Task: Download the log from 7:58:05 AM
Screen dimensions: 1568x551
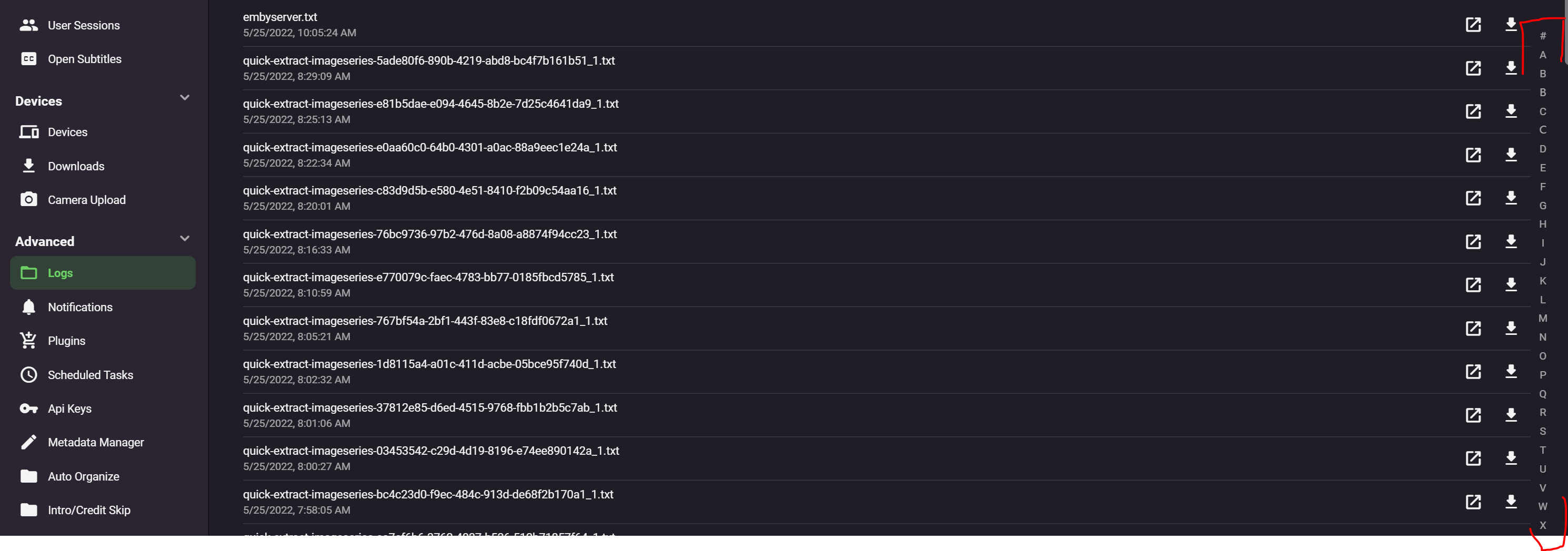Action: (x=1510, y=502)
